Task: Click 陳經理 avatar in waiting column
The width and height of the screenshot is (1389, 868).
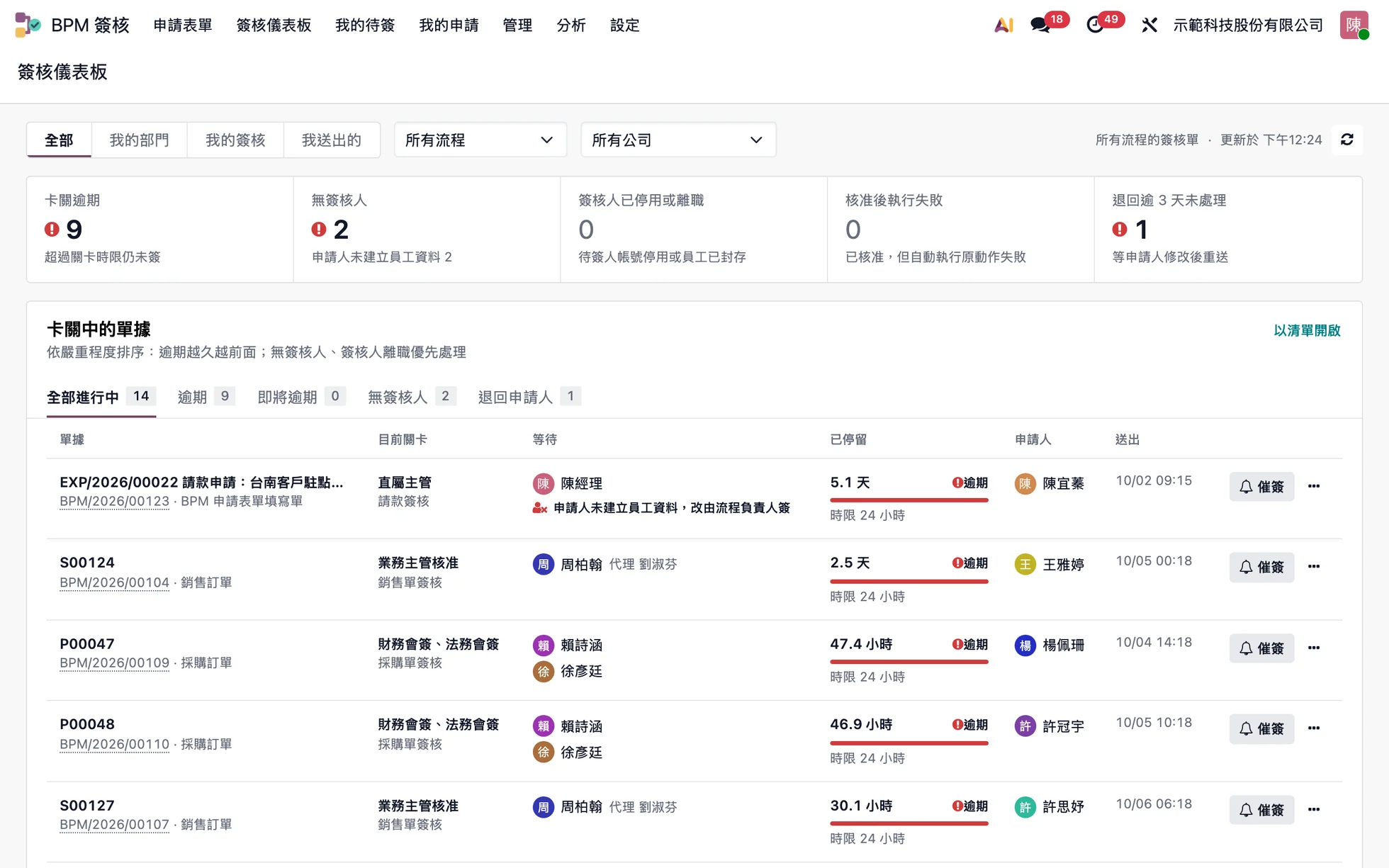Action: [x=544, y=483]
